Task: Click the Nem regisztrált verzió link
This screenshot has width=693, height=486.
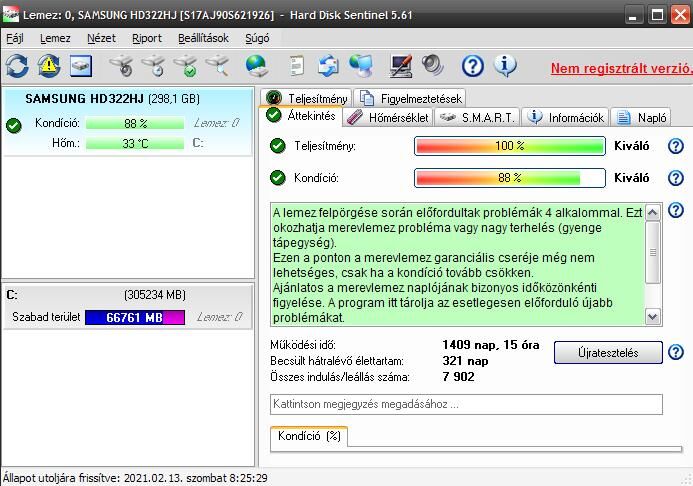Action: point(621,68)
